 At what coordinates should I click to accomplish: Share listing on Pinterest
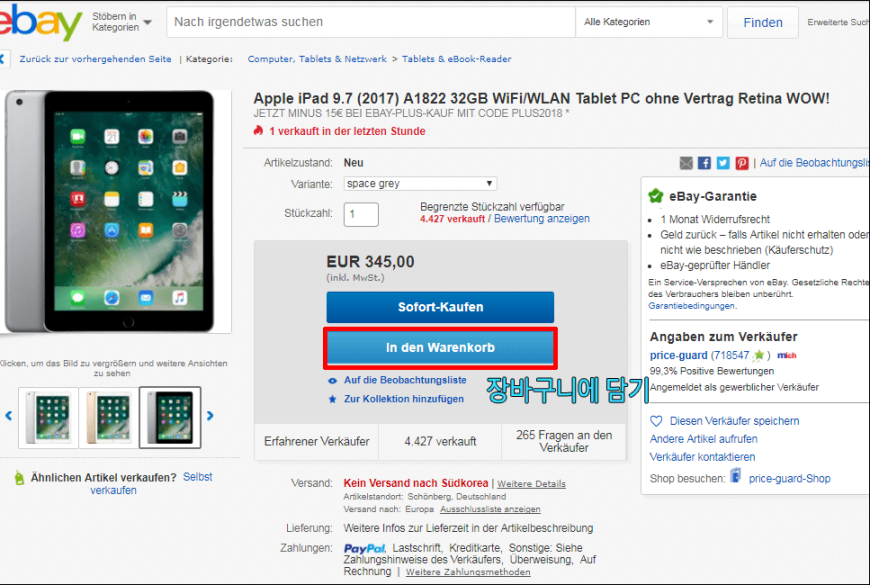[x=742, y=163]
